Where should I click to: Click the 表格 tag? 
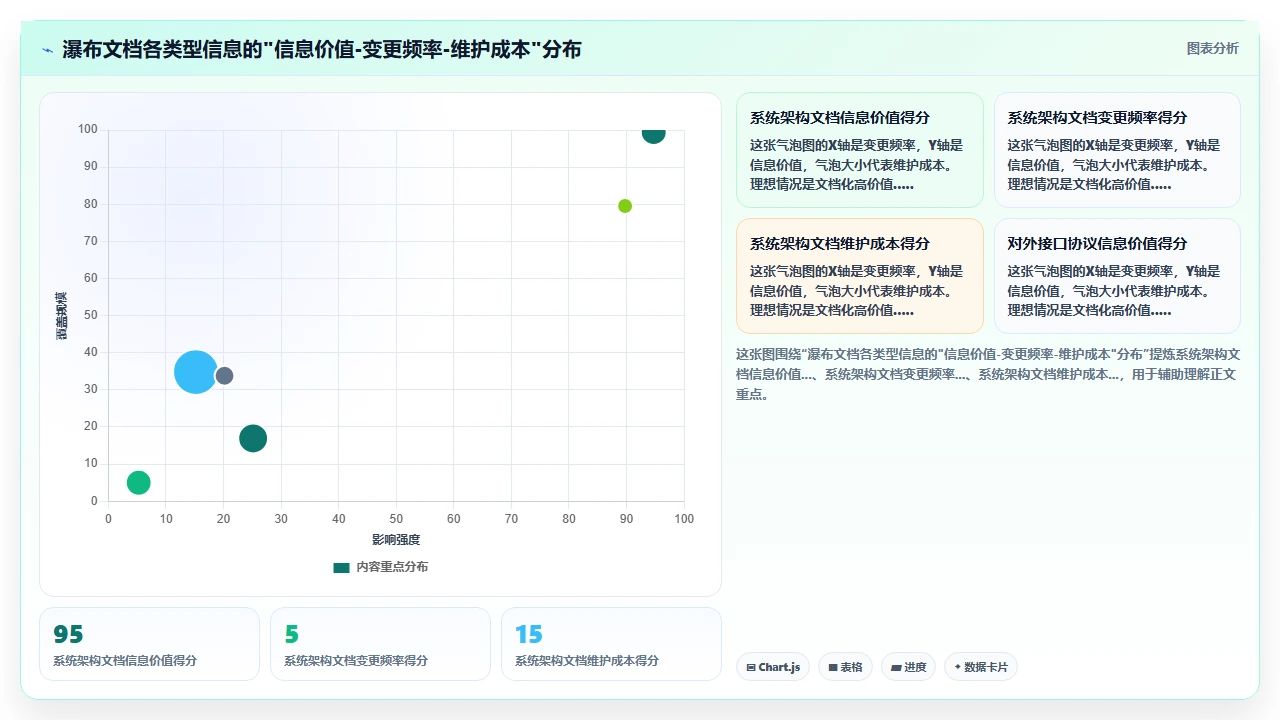(x=845, y=667)
